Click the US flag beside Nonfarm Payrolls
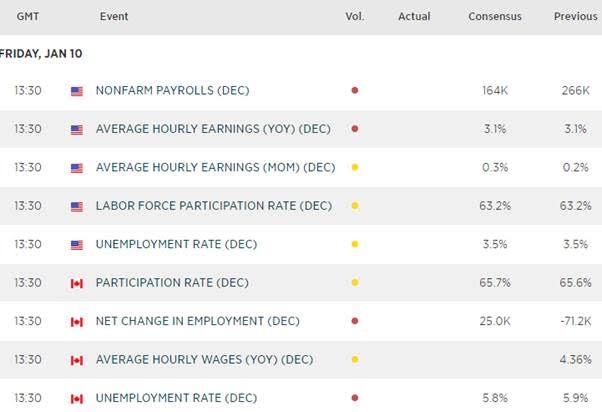Screen dimensions: 602x412 (x=77, y=91)
